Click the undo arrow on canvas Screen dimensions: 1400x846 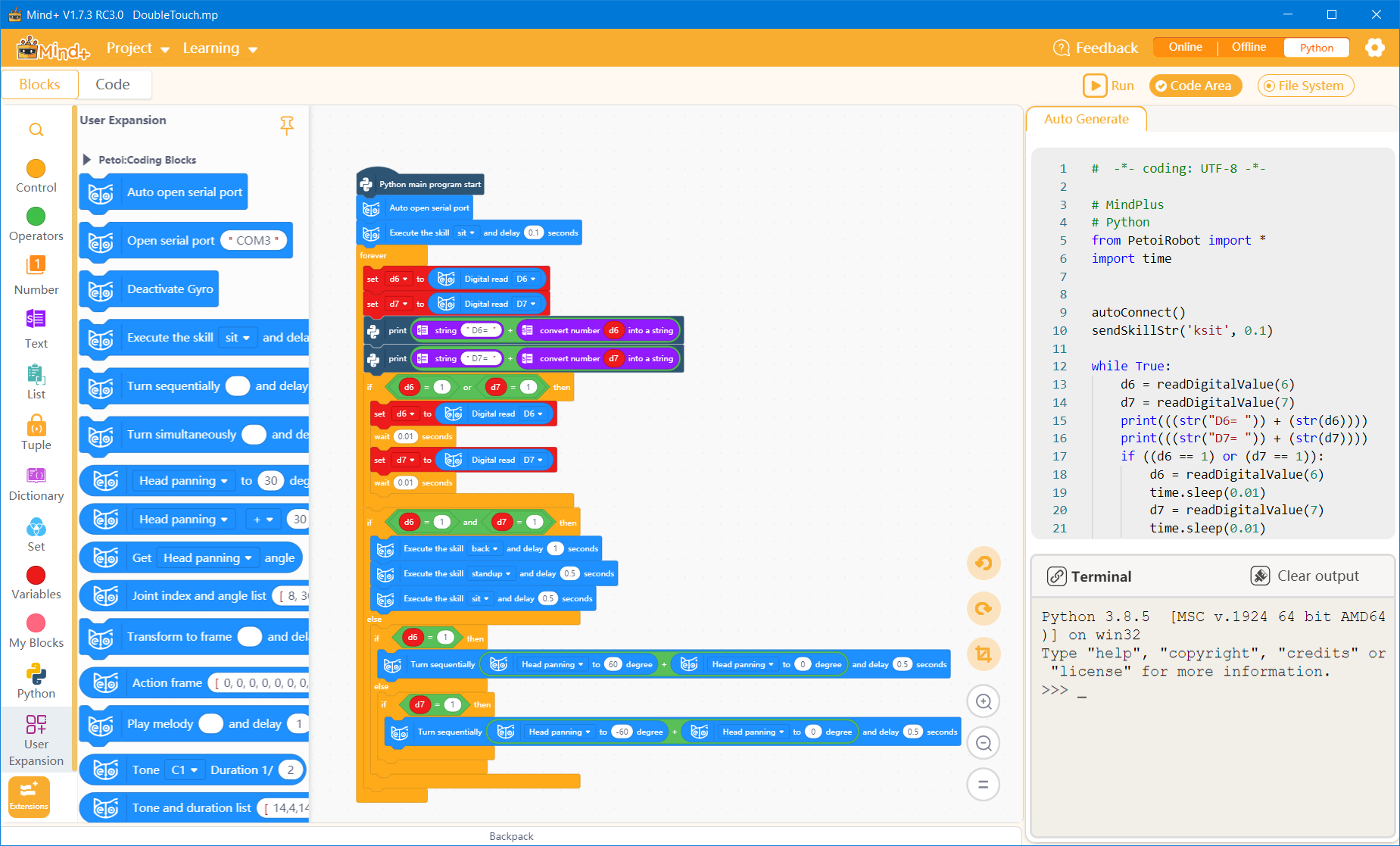[x=984, y=563]
